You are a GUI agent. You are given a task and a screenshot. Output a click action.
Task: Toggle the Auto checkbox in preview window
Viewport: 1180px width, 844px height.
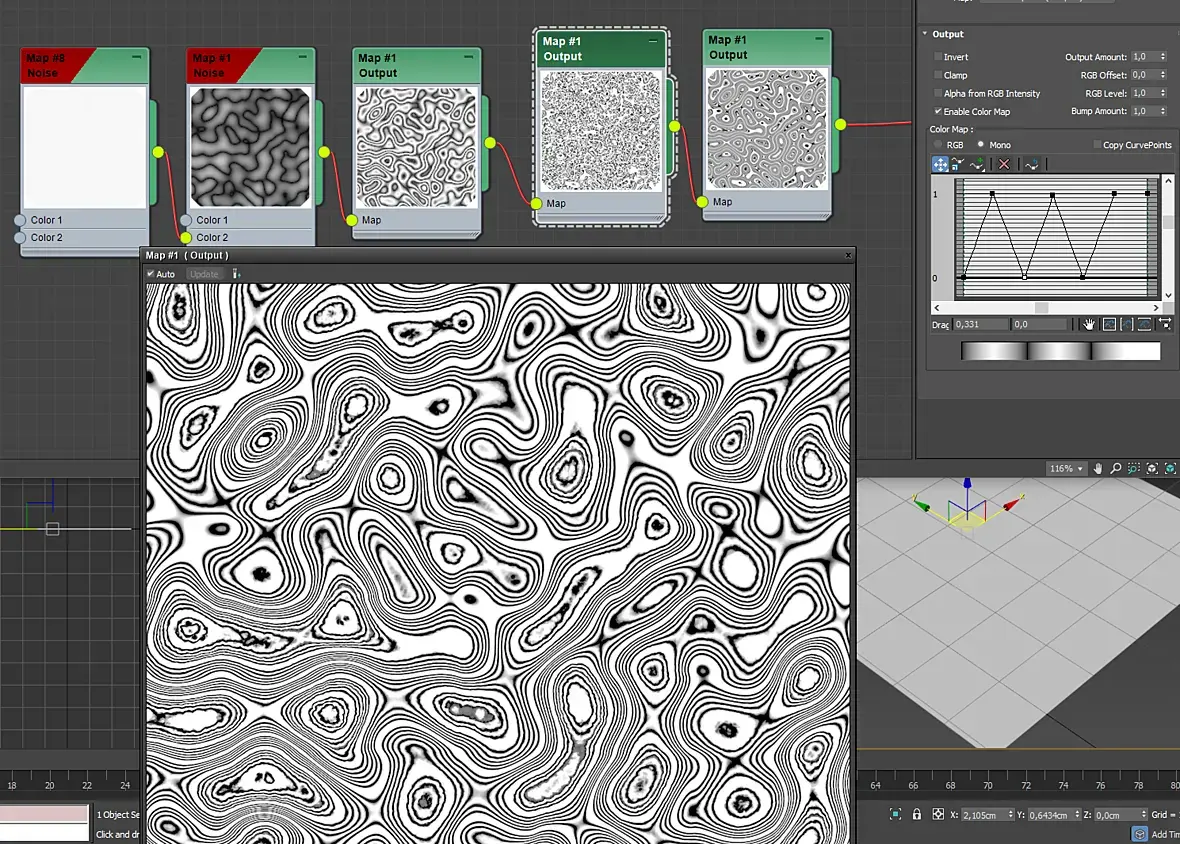click(x=151, y=274)
